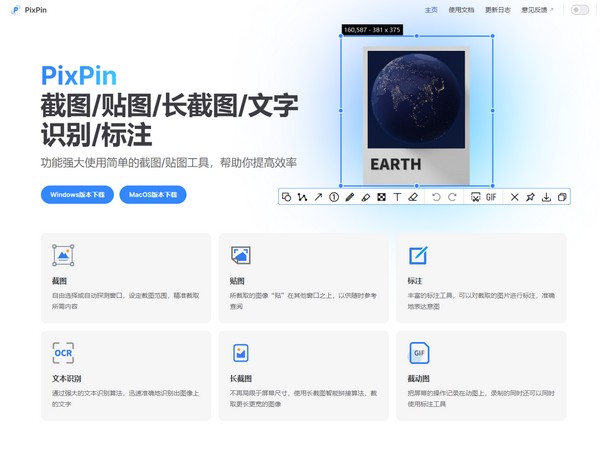Click the EARTH photo in the selection preview
Screen dimensions: 600x476
[416, 99]
